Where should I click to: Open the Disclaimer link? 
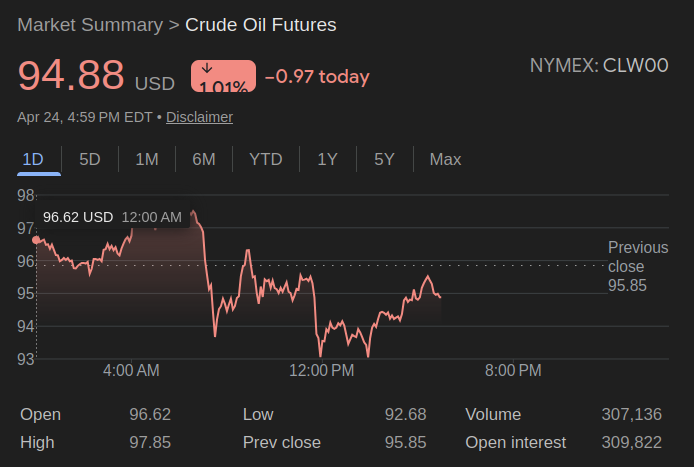(x=199, y=117)
